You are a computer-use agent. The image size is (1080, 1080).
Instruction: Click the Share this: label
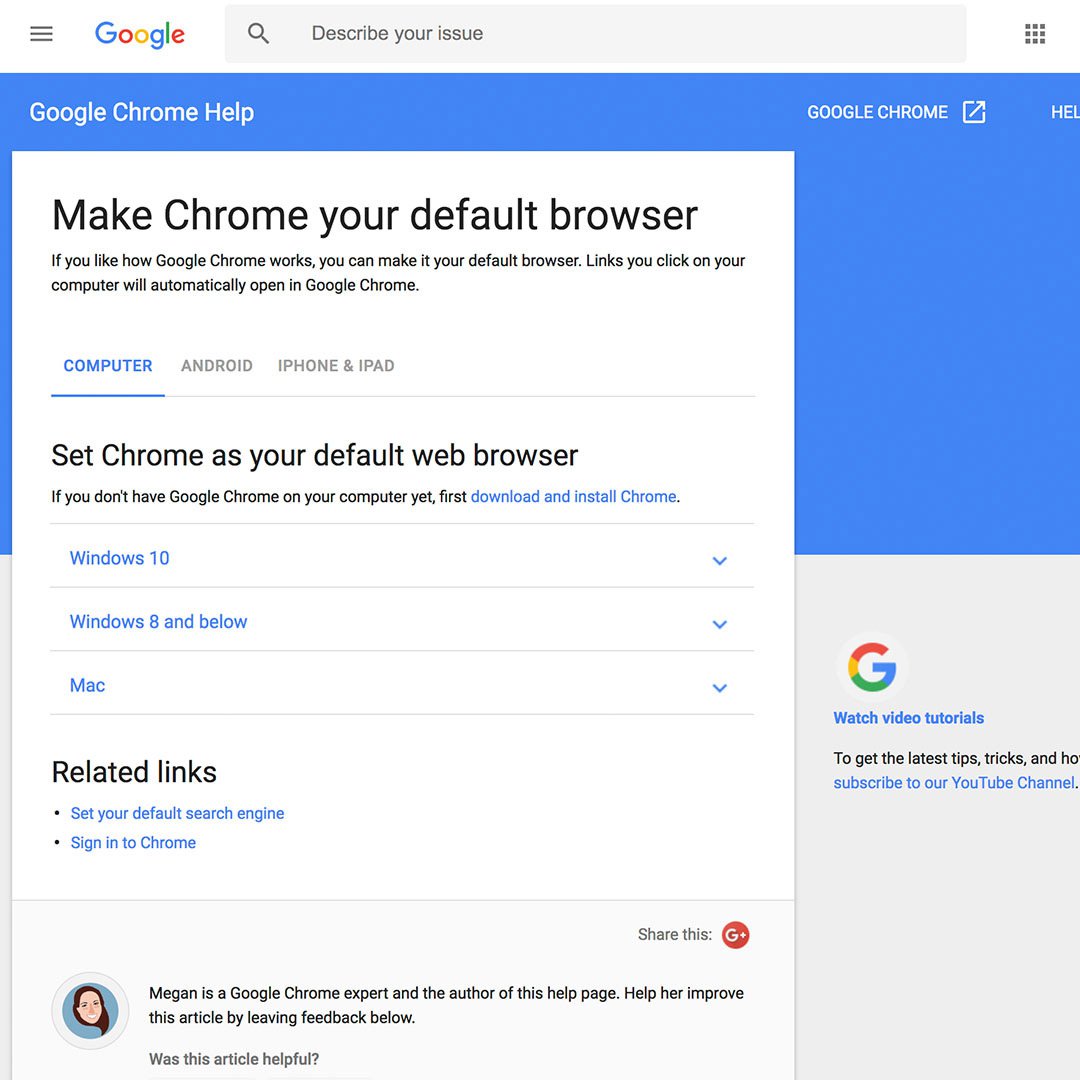point(674,935)
